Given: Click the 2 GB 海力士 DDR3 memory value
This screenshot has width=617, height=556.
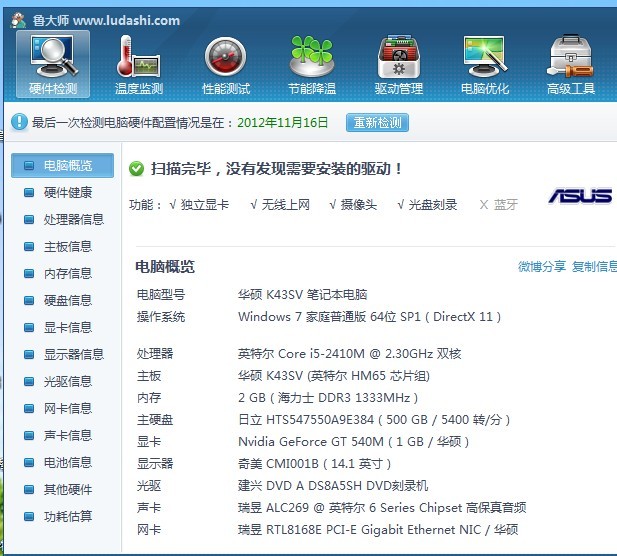Looking at the screenshot, I should click(328, 397).
